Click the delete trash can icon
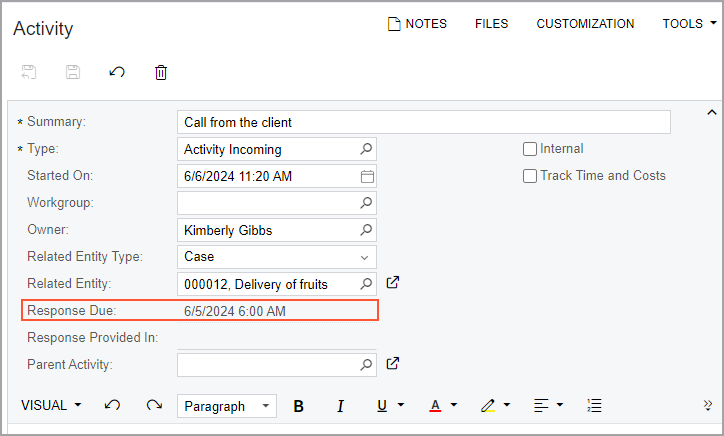The height and width of the screenshot is (436, 724). tap(160, 72)
